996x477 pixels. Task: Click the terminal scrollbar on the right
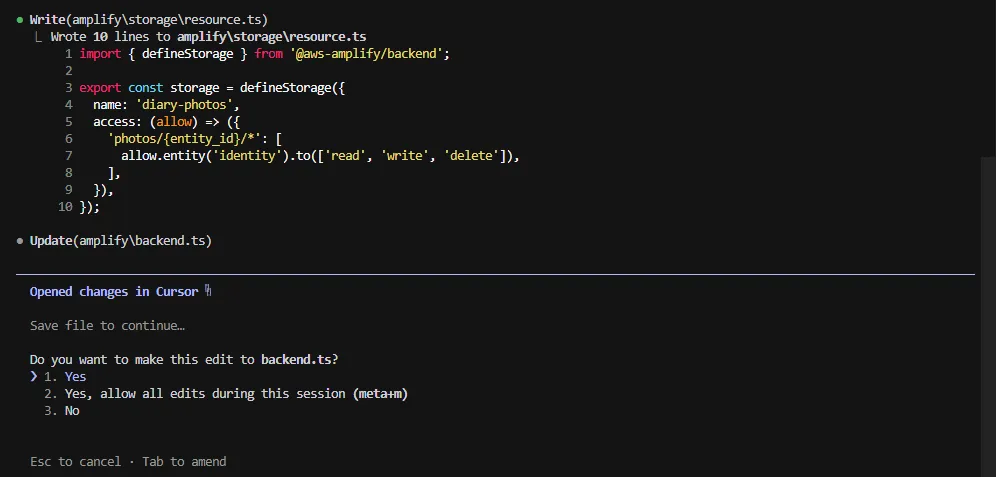coord(987,300)
